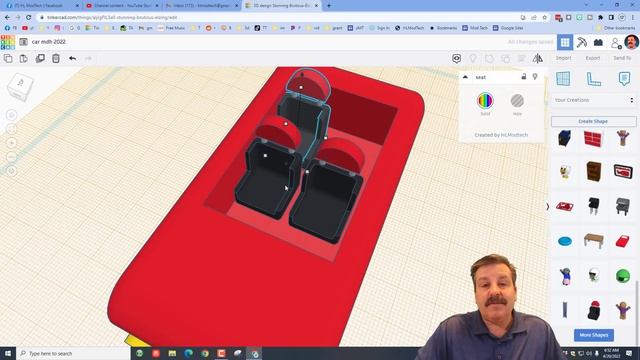Reload the page
The image size is (640, 360).
click(29, 18)
